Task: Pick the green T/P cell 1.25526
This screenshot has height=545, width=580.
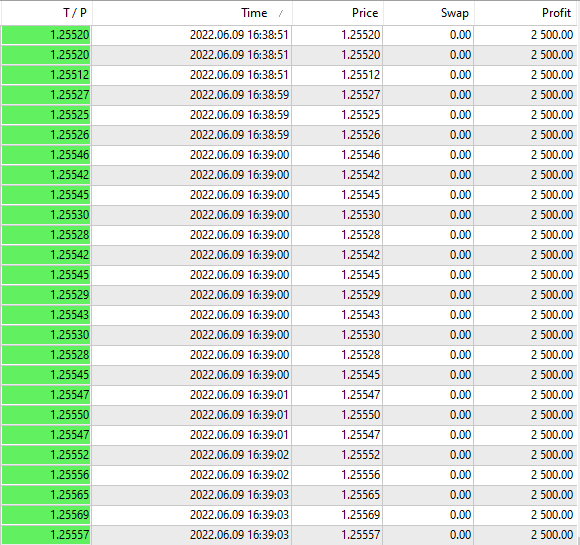Action: 46,135
